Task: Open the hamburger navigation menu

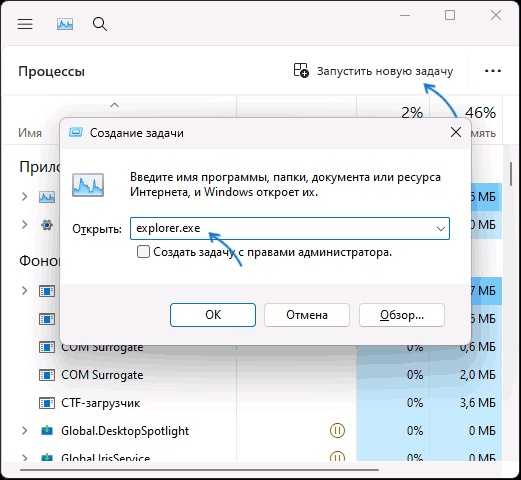Action: (x=25, y=24)
